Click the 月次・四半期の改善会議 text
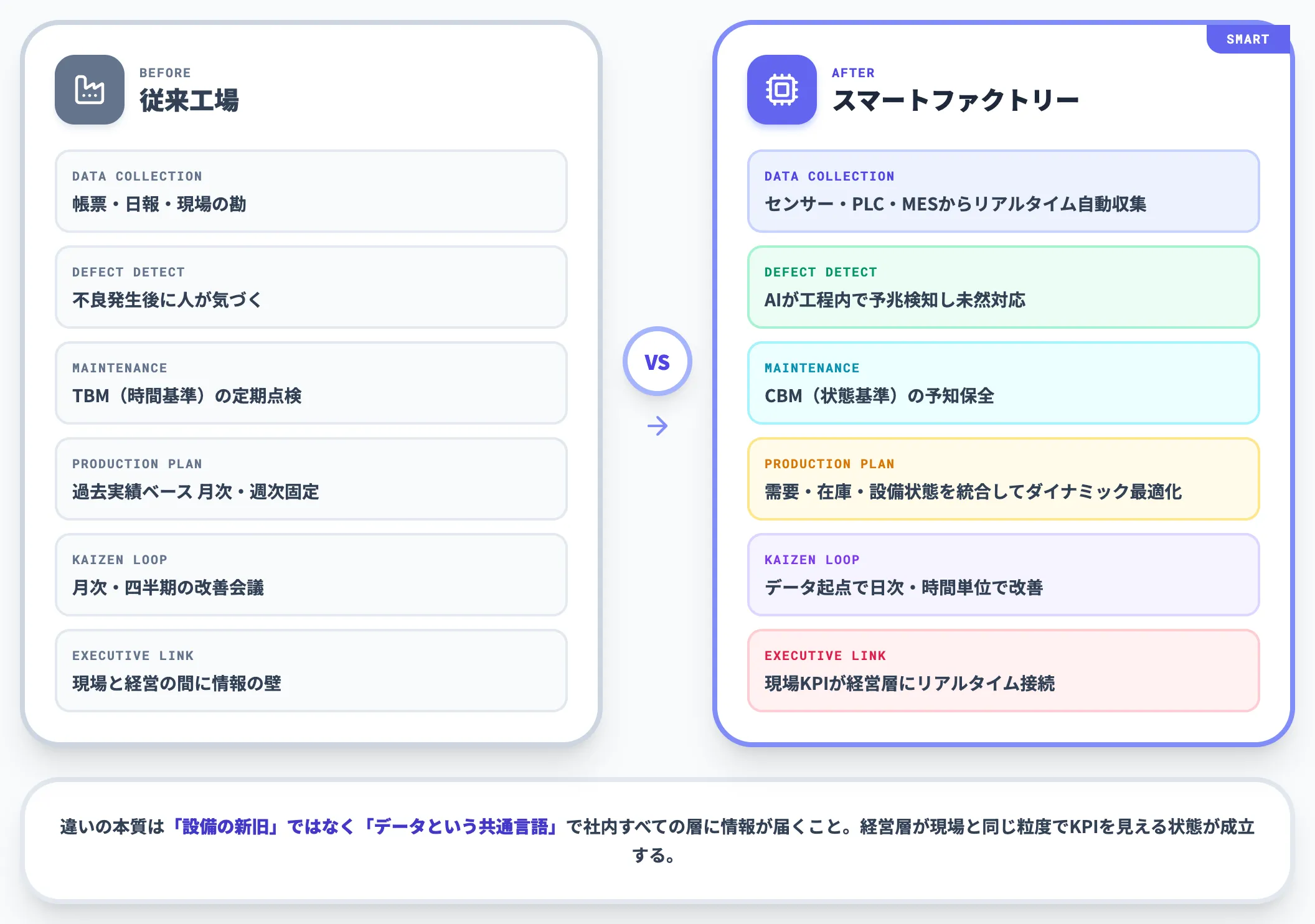 [168, 588]
